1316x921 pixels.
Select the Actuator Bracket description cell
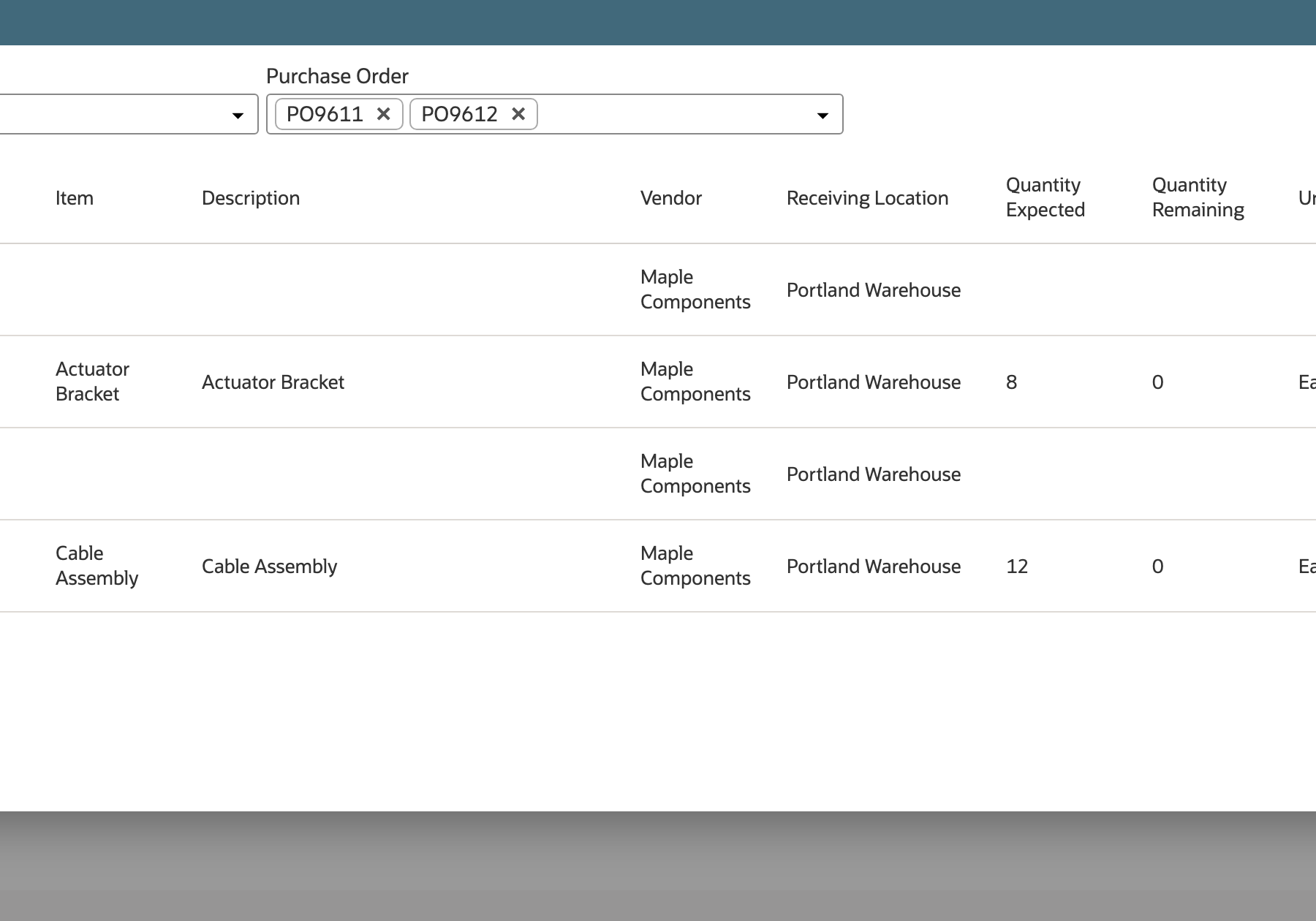point(273,382)
